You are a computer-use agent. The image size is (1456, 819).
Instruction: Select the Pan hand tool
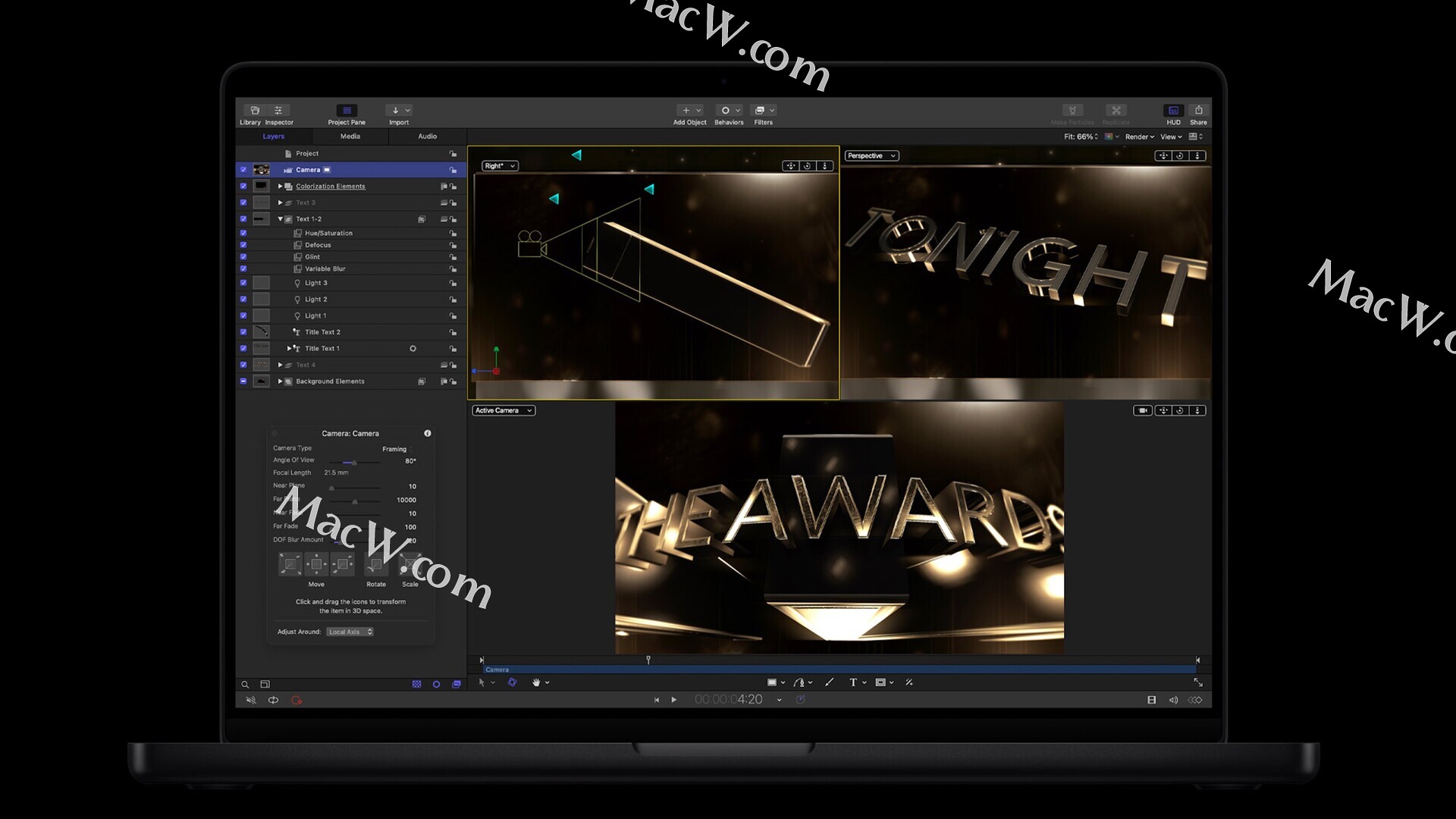(x=536, y=682)
